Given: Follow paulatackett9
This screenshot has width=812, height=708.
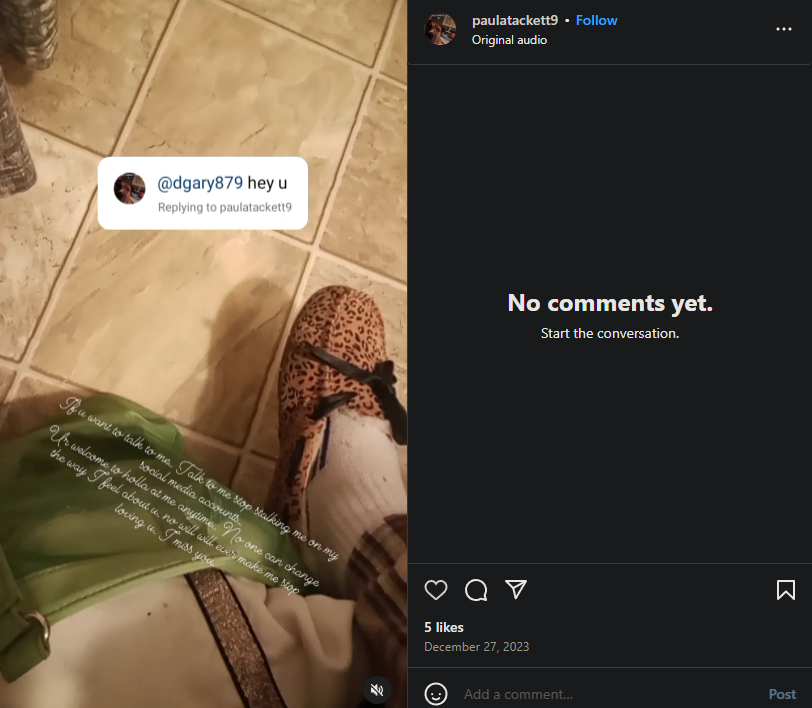Looking at the screenshot, I should tap(597, 20).
